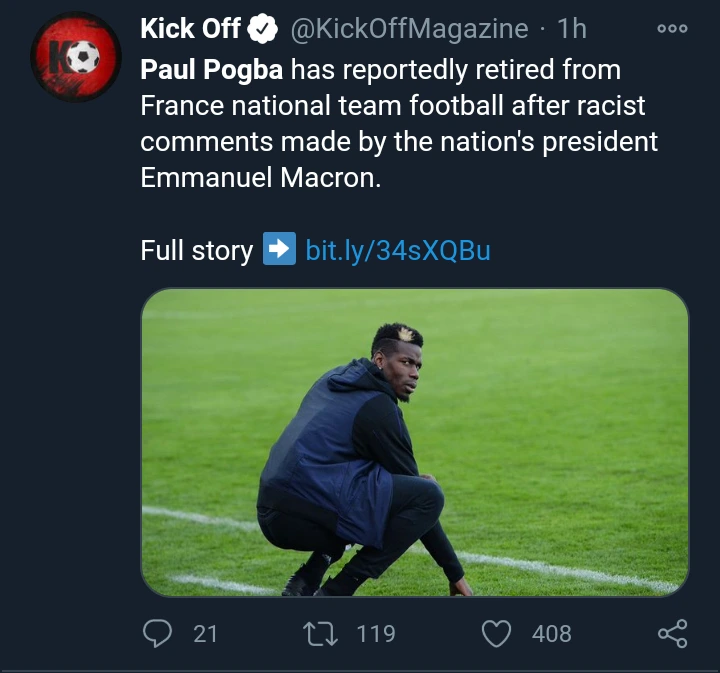The height and width of the screenshot is (673, 720).
Task: Click the "Full story" text
Action: click(196, 249)
